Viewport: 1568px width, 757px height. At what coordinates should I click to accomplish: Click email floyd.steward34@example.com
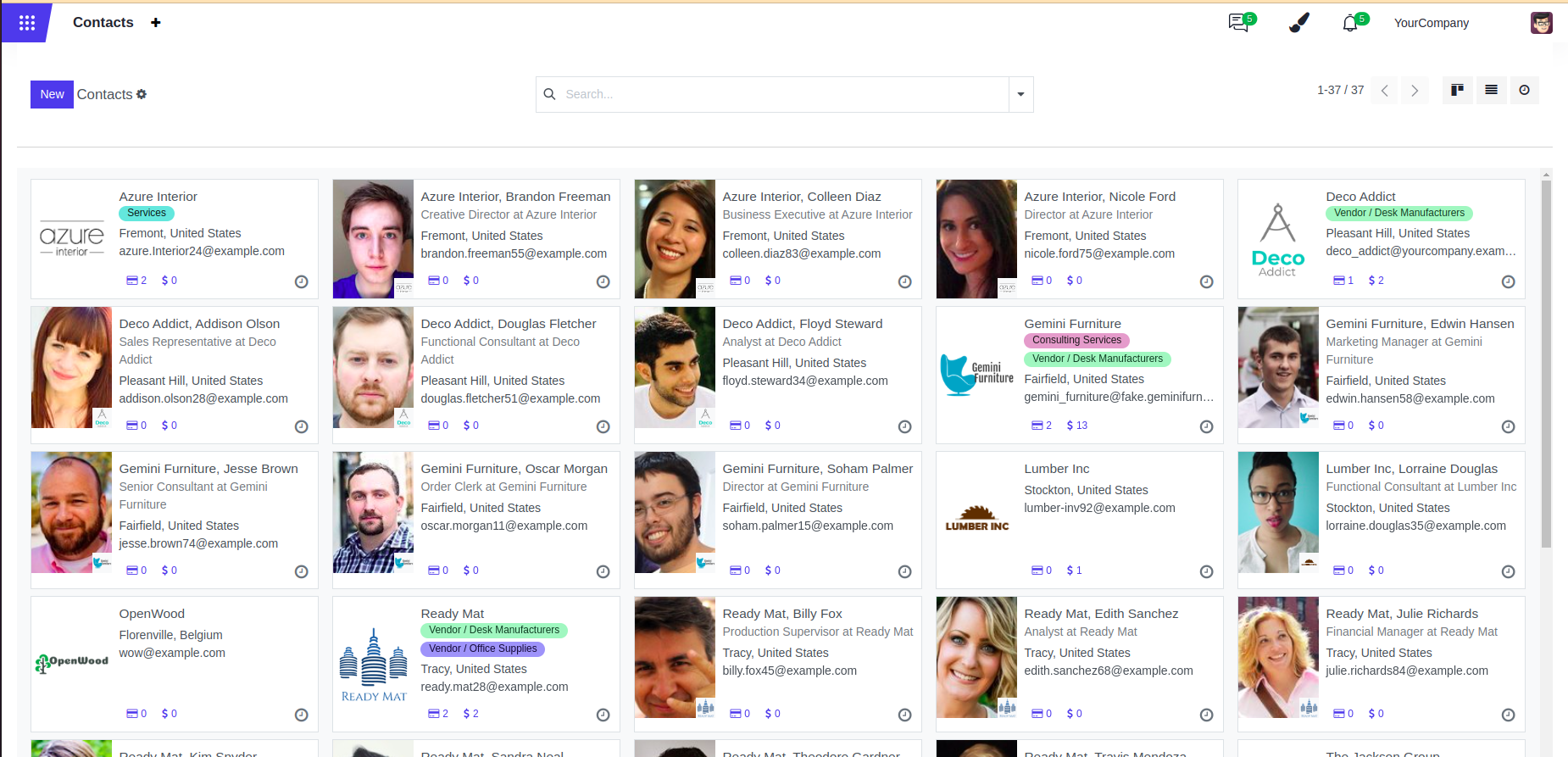click(805, 381)
